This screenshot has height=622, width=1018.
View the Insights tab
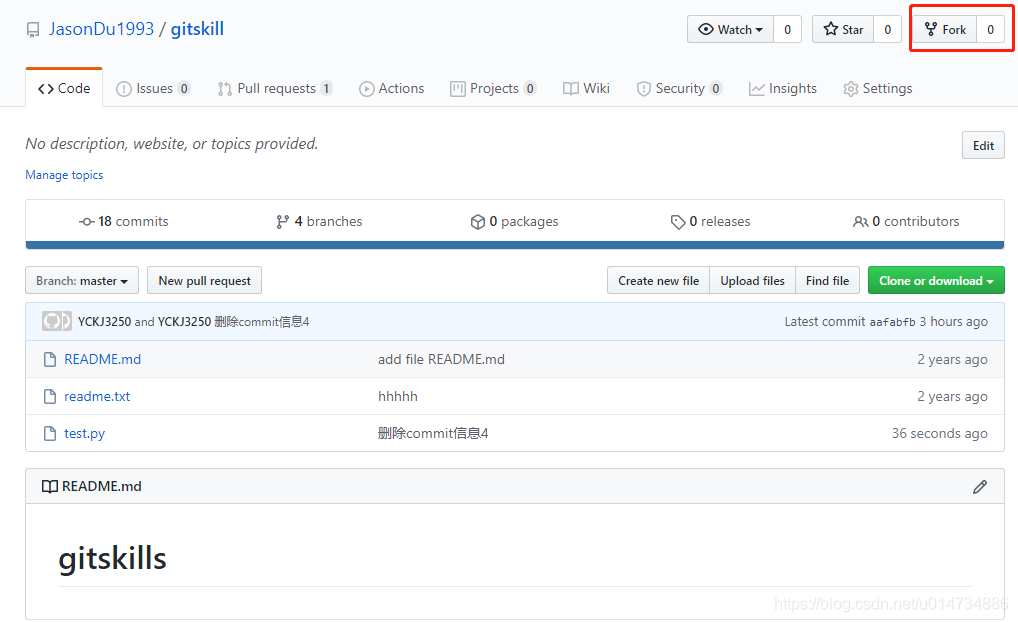pyautogui.click(x=782, y=88)
